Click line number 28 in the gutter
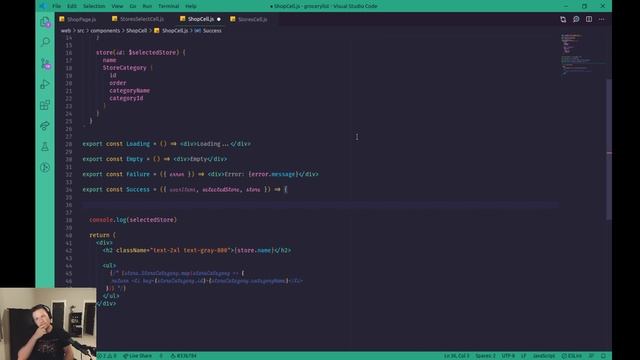Image resolution: width=640 pixels, height=360 pixels. tap(69, 144)
